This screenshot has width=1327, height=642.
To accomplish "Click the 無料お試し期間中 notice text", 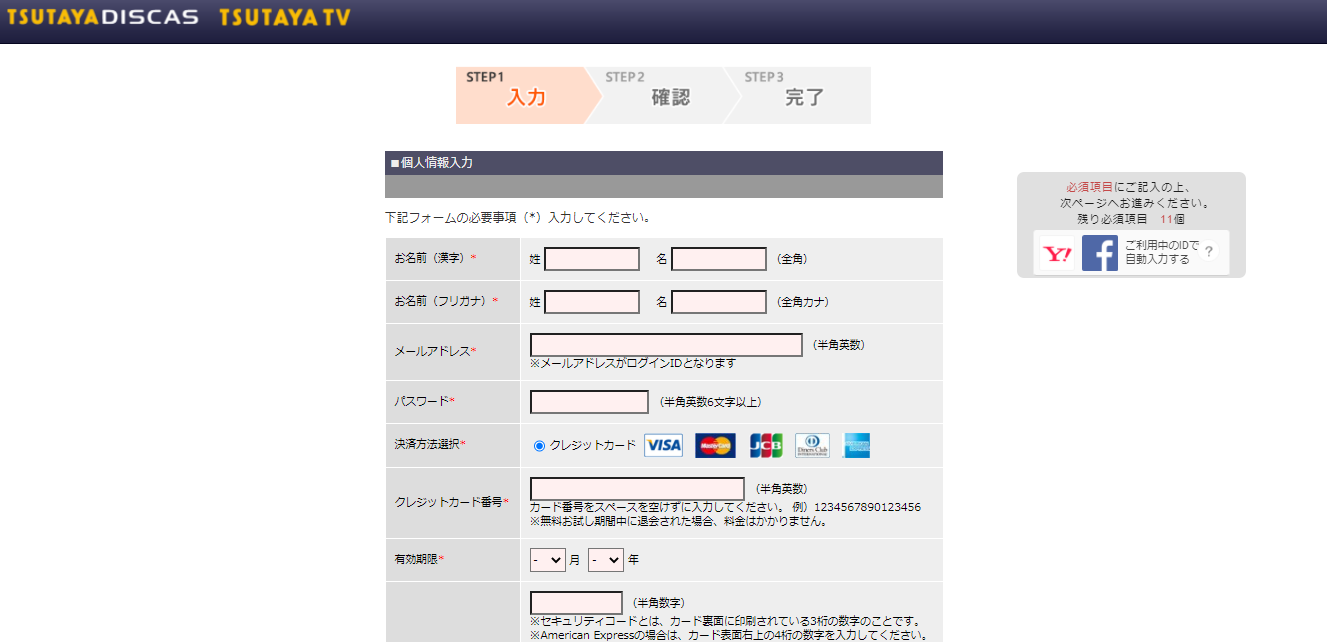I will pyautogui.click(x=679, y=521).
